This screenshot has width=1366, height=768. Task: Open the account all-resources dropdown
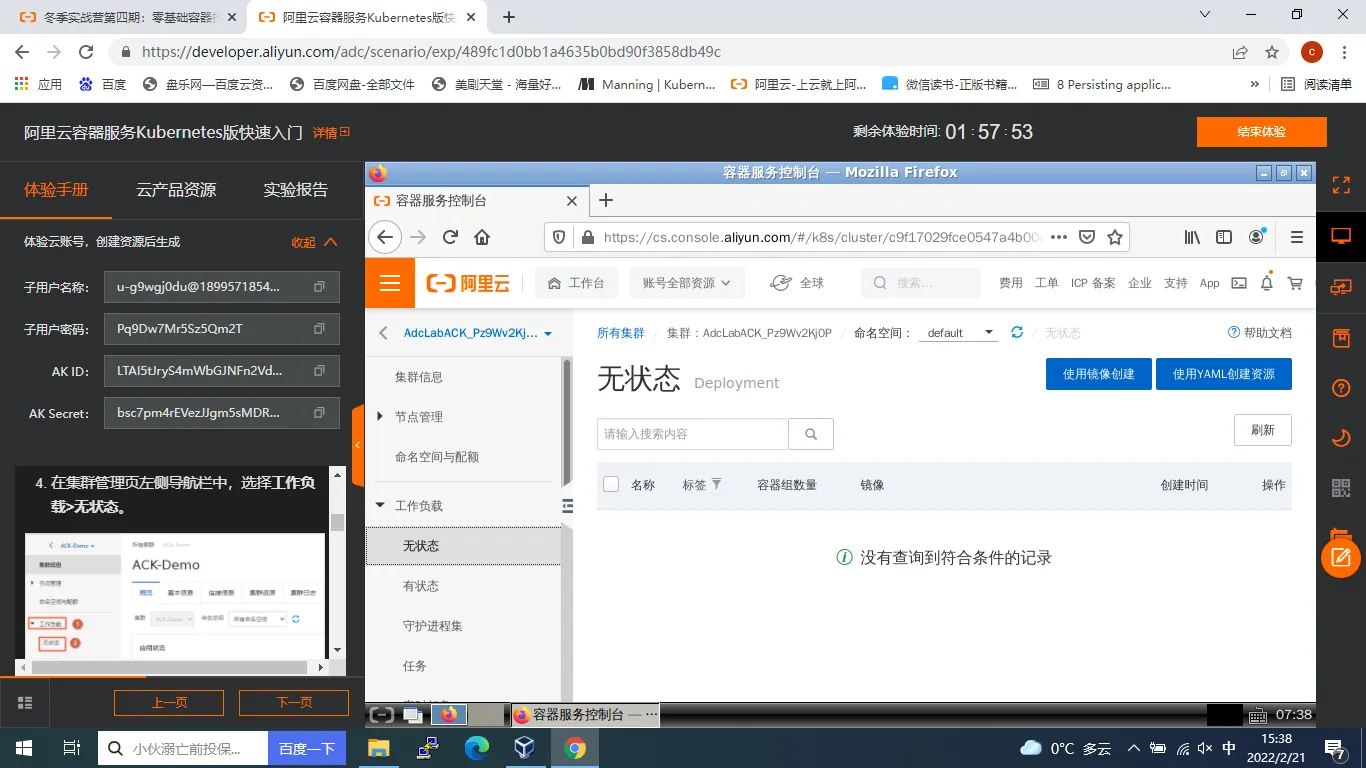pyautogui.click(x=687, y=283)
